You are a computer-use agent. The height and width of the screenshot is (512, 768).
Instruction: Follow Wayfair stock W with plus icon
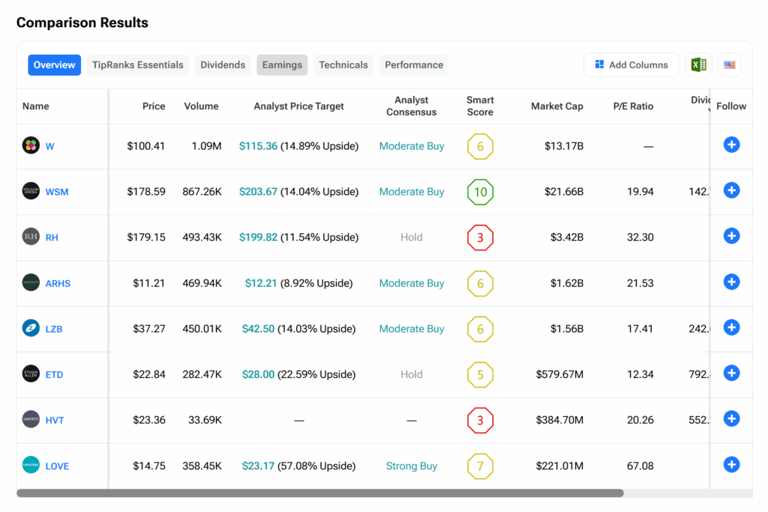pos(731,145)
